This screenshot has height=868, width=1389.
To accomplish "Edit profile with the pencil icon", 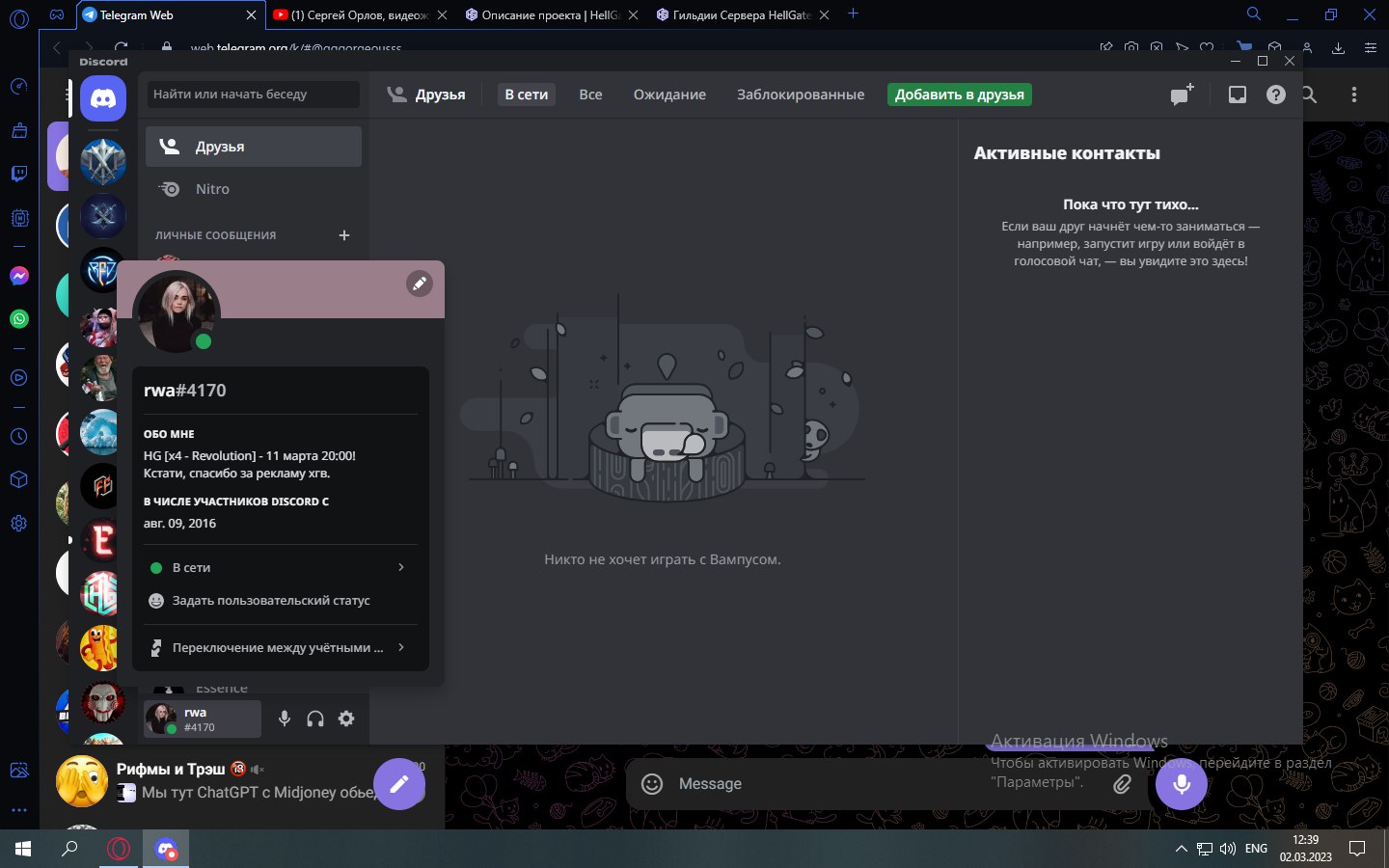I will coord(420,284).
